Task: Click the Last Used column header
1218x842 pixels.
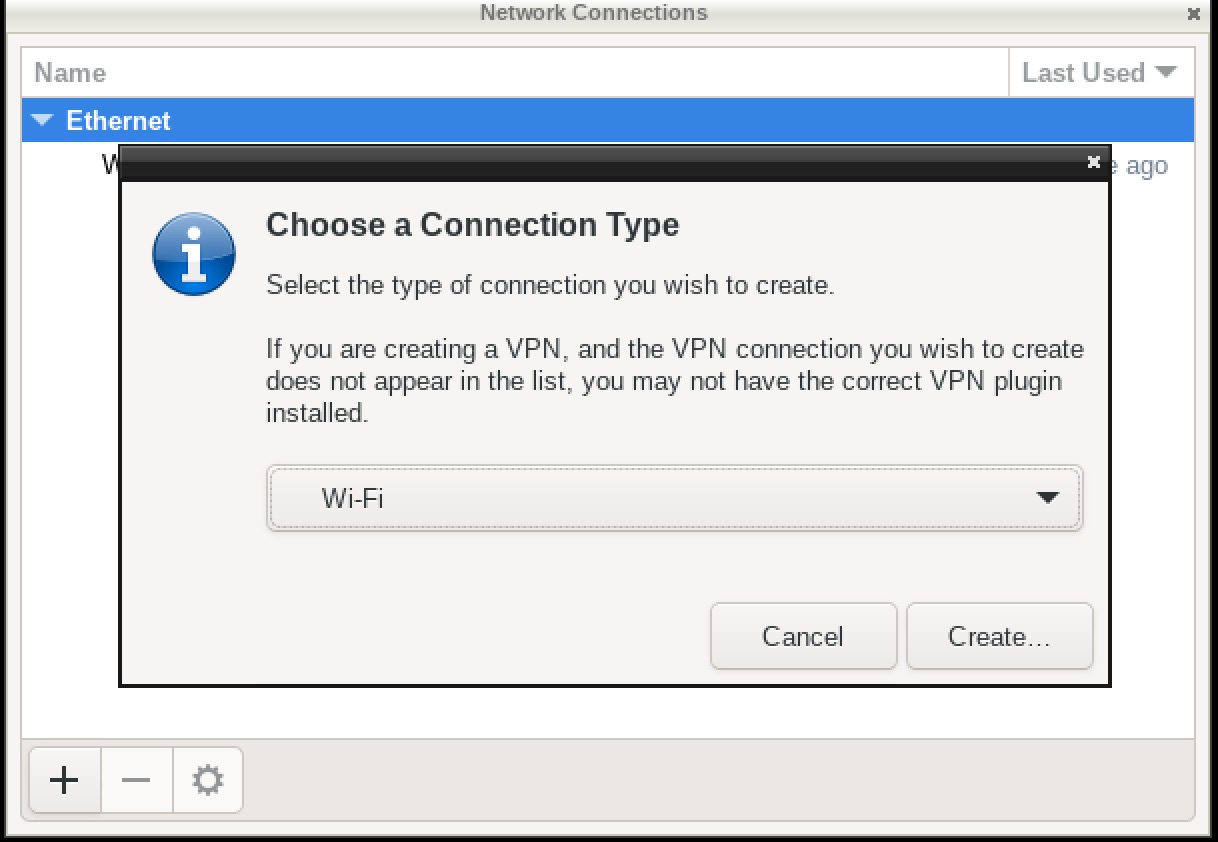Action: pos(1084,73)
